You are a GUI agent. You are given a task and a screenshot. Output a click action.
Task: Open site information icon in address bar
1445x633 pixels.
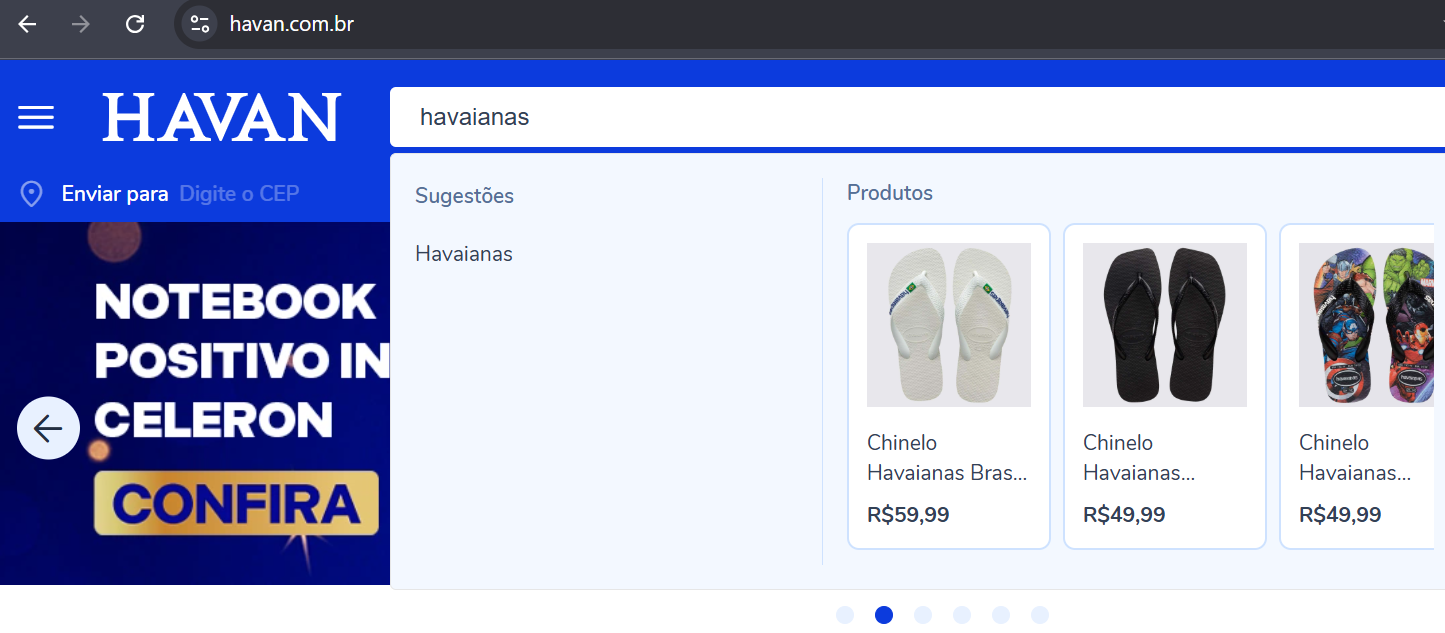click(x=200, y=24)
